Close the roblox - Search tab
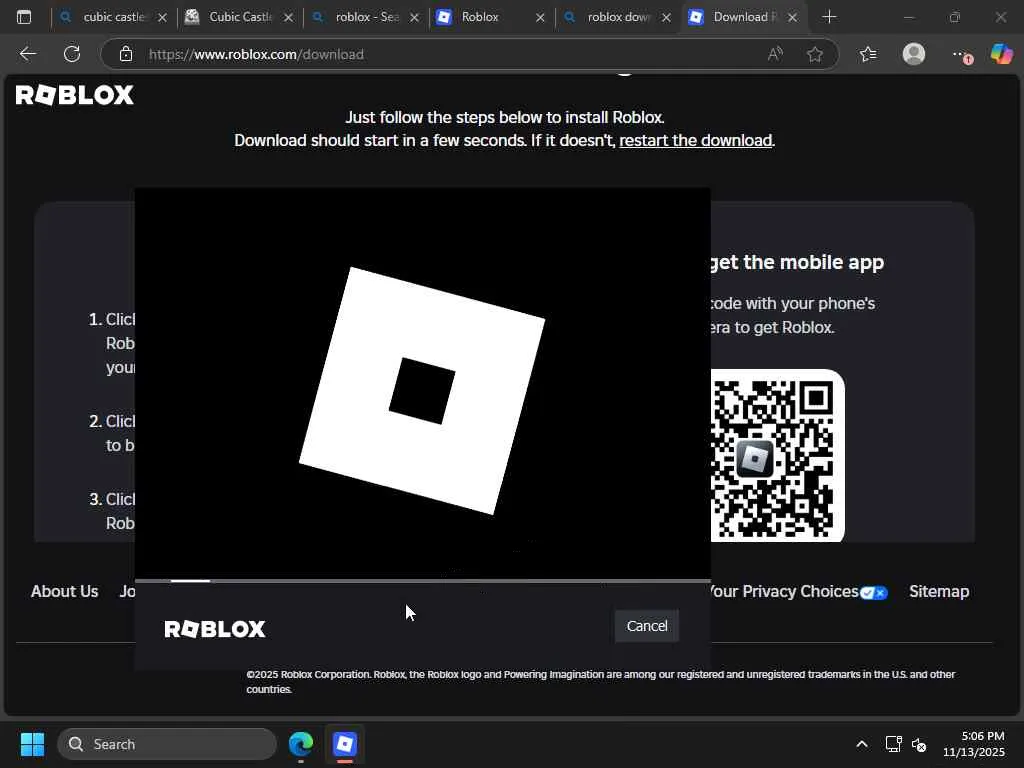Screen dimensions: 1024x768 414,18
